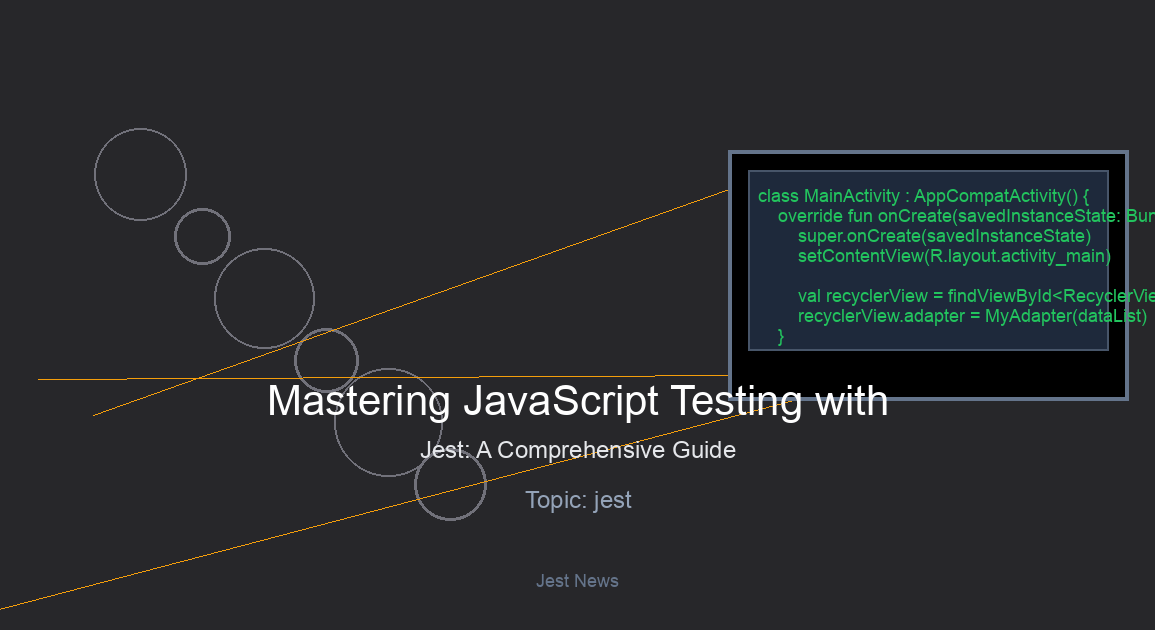Select the 'recyclerView.adapter = MyAdapter(dataList)' line
Screen dimensions: 1155x630
[971, 316]
